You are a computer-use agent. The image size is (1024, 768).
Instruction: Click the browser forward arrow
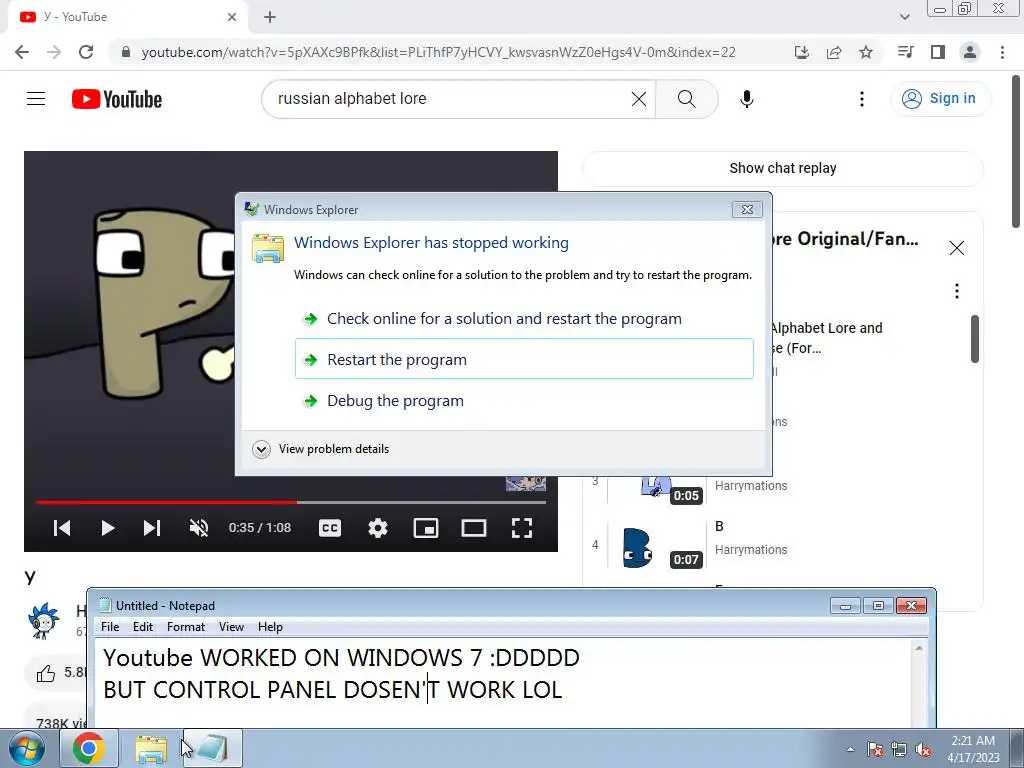click(x=54, y=52)
